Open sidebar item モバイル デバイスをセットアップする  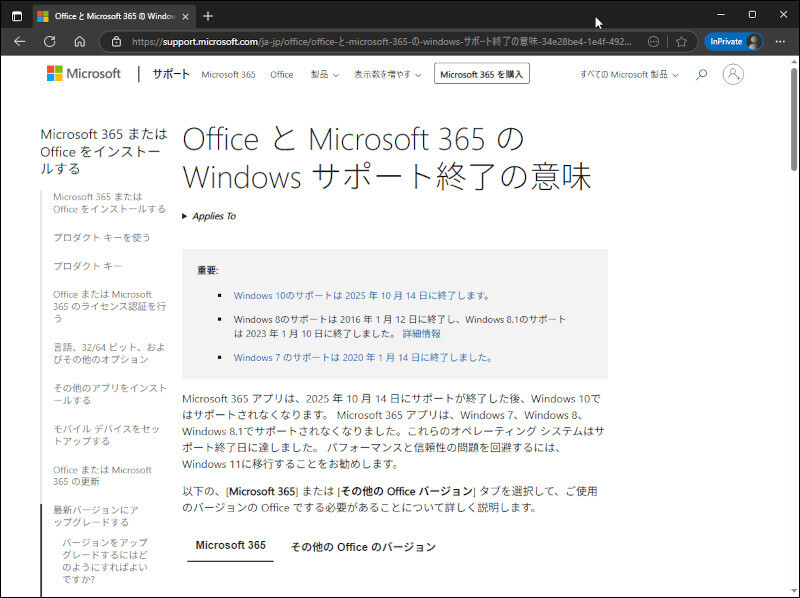pos(106,435)
